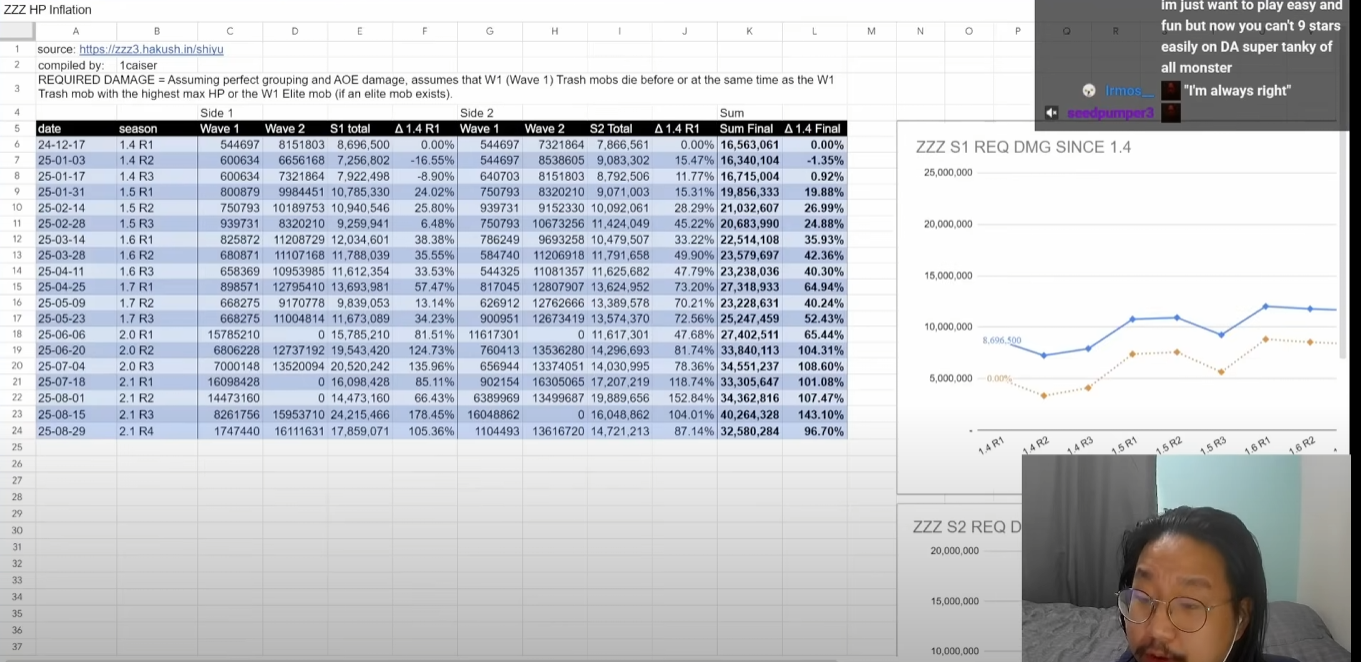Screen dimensions: 1361x662
Task: Click the season cell '2.0 R1'
Action: [x=157, y=335]
